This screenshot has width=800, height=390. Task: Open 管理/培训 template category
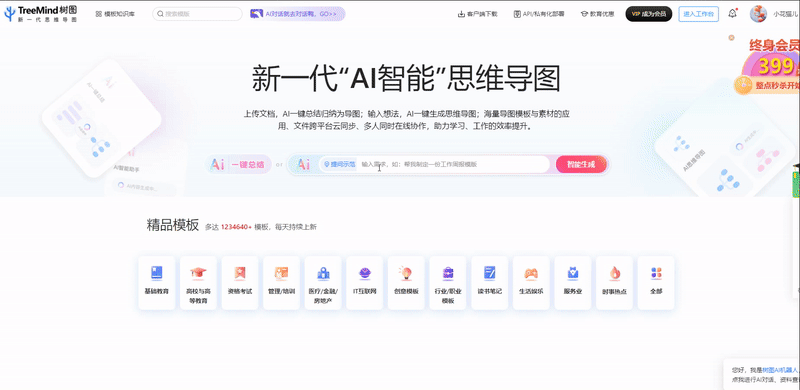[x=281, y=282]
